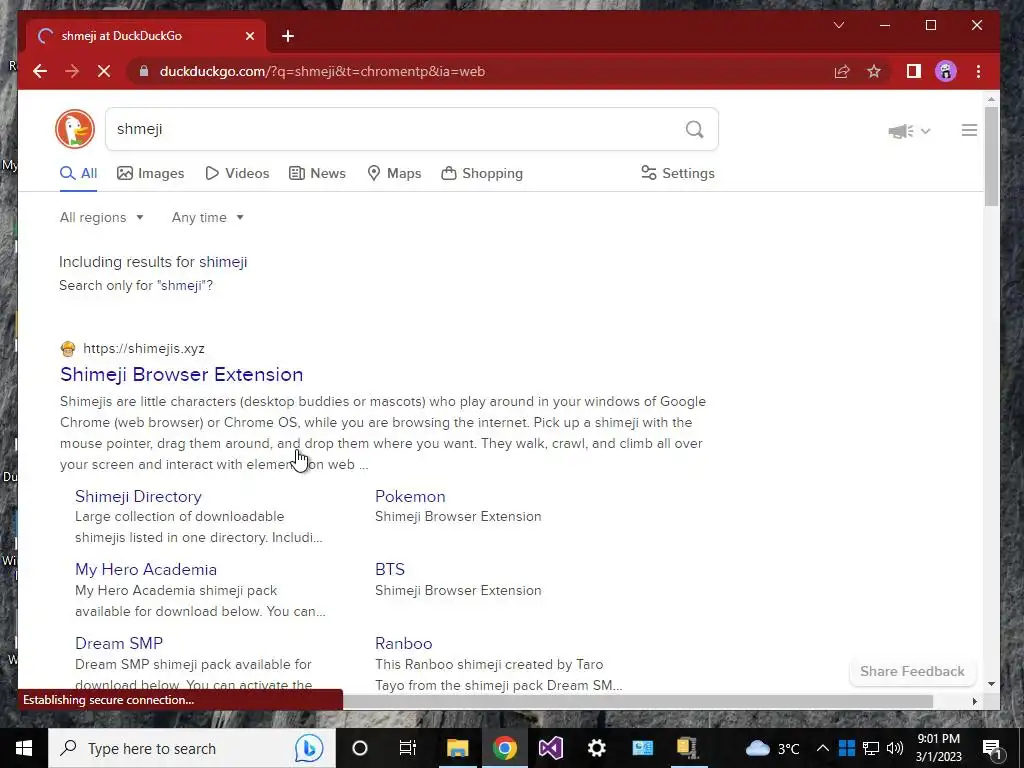Open Chrome profile avatar
Image resolution: width=1024 pixels, height=768 pixels.
coord(946,71)
